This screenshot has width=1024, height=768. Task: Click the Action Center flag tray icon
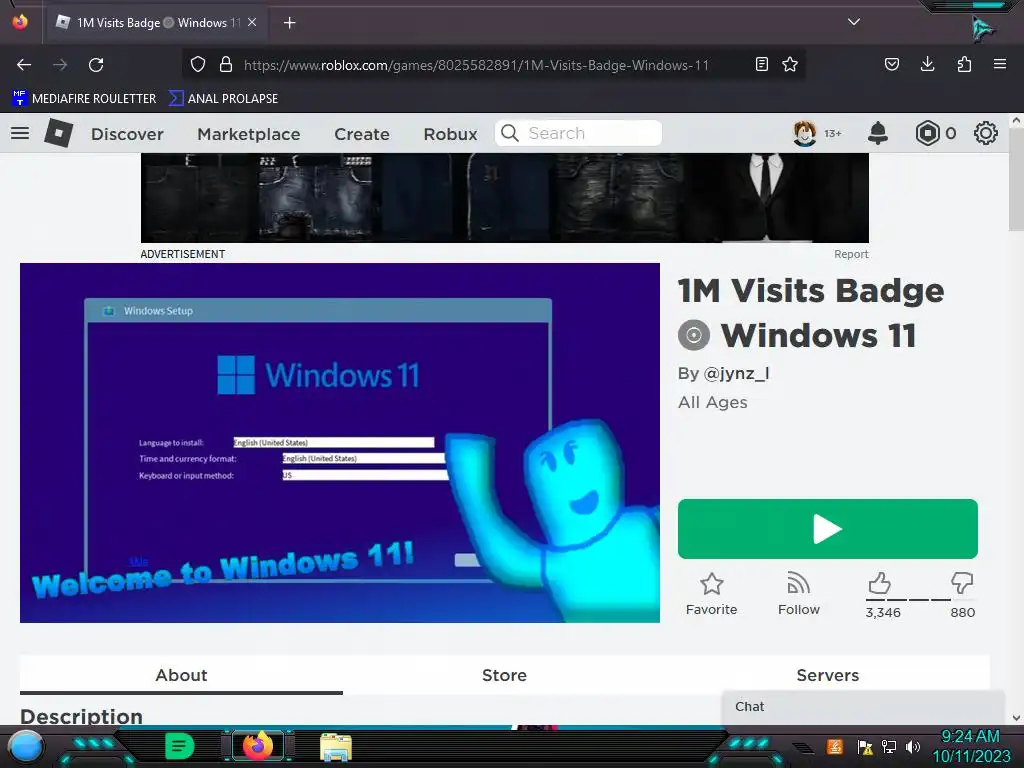(865, 746)
